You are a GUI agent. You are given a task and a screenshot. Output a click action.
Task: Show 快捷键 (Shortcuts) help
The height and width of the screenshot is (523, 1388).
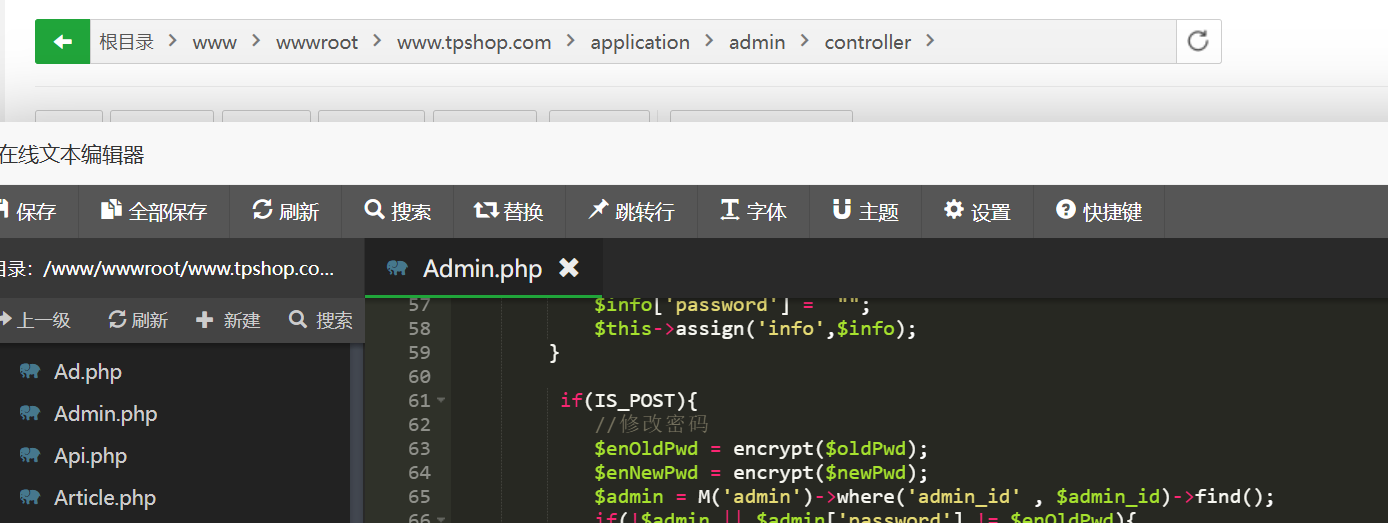(1099, 212)
